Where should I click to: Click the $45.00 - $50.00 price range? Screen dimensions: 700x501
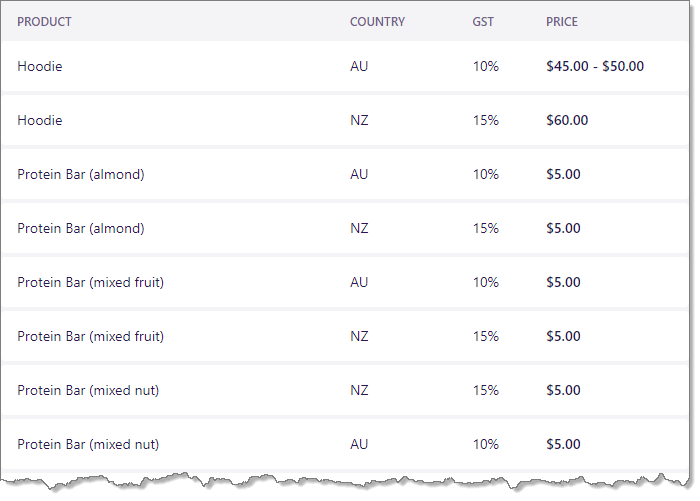595,67
